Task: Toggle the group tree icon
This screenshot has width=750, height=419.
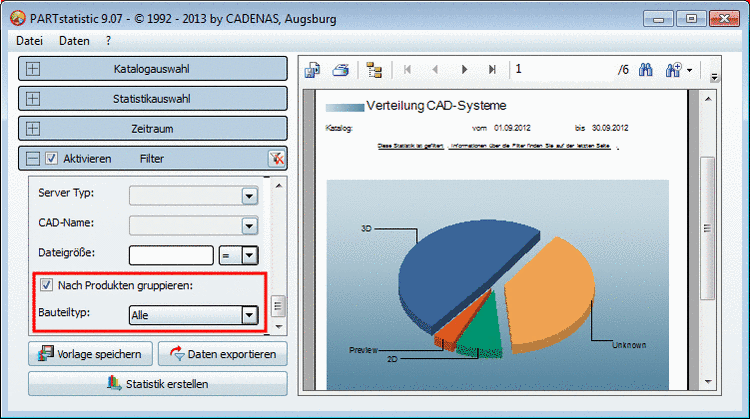Action: point(374,70)
